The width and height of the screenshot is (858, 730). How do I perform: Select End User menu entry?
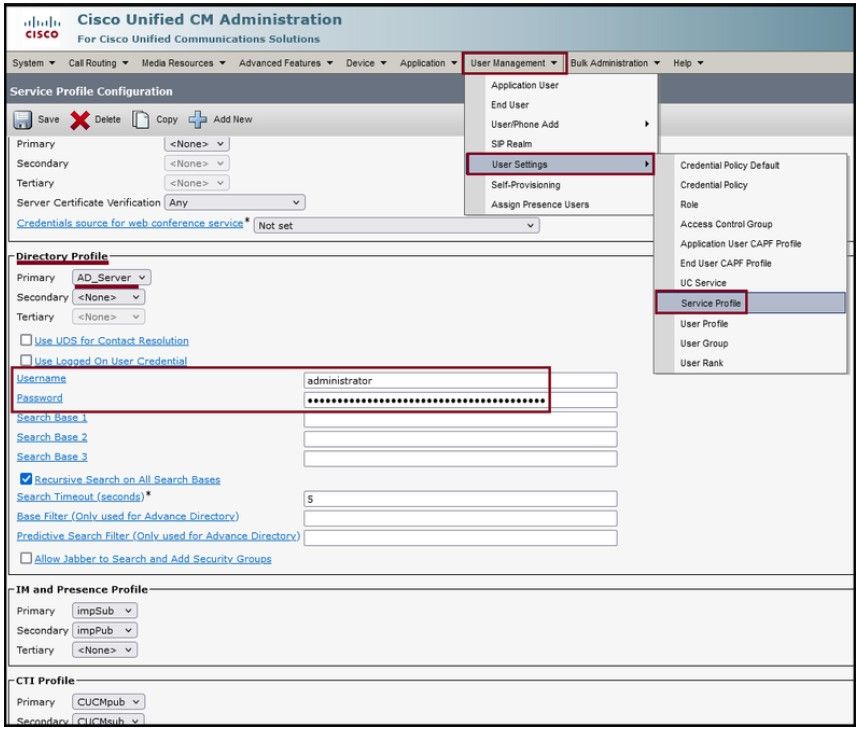[x=561, y=105]
